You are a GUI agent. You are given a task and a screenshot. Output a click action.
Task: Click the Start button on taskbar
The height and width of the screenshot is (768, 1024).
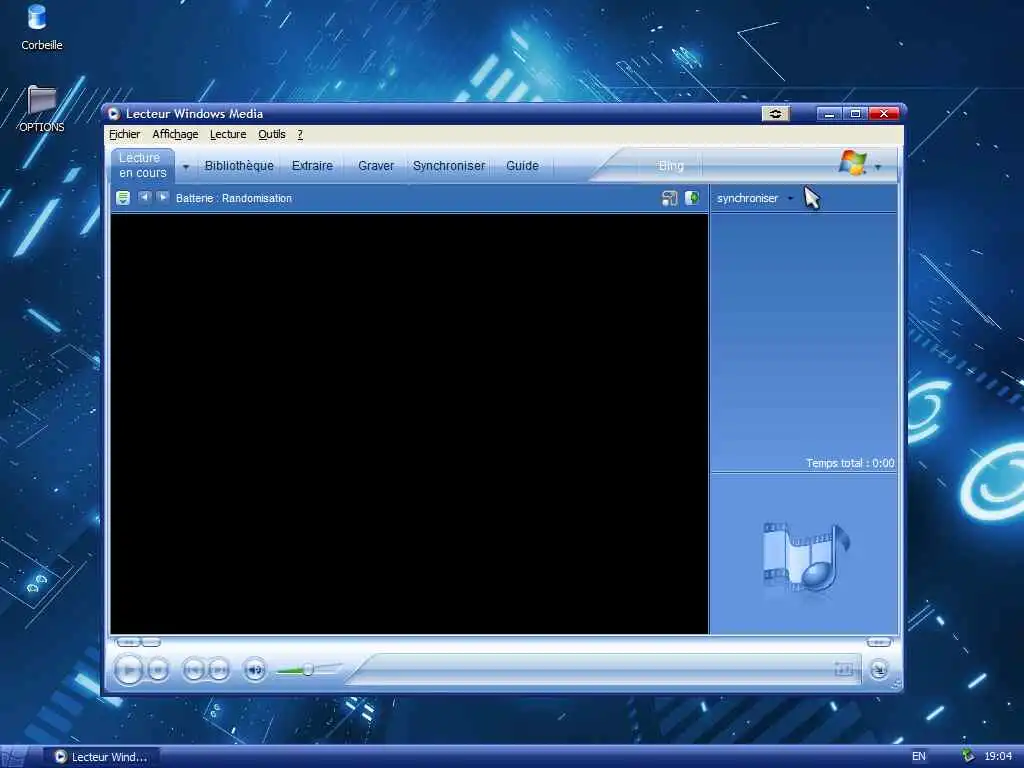pyautogui.click(x=13, y=756)
